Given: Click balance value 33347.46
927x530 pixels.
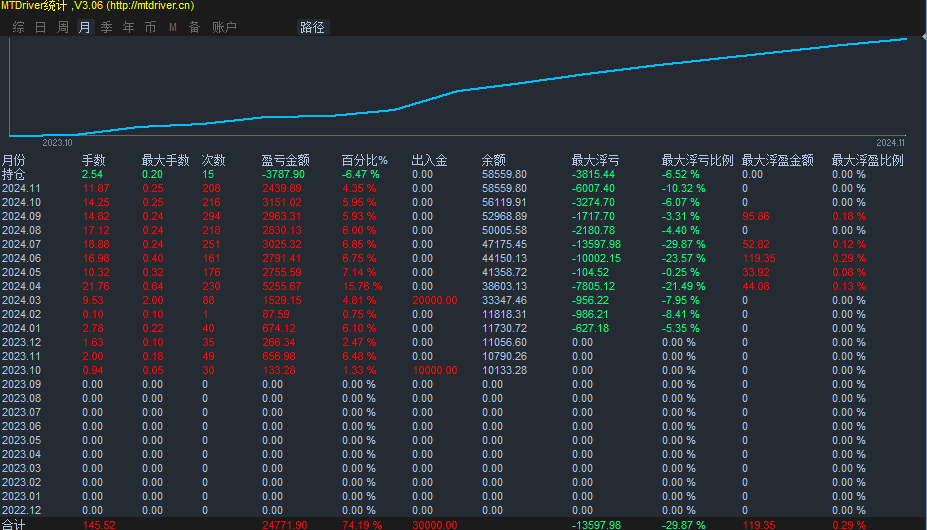Looking at the screenshot, I should [x=504, y=300].
